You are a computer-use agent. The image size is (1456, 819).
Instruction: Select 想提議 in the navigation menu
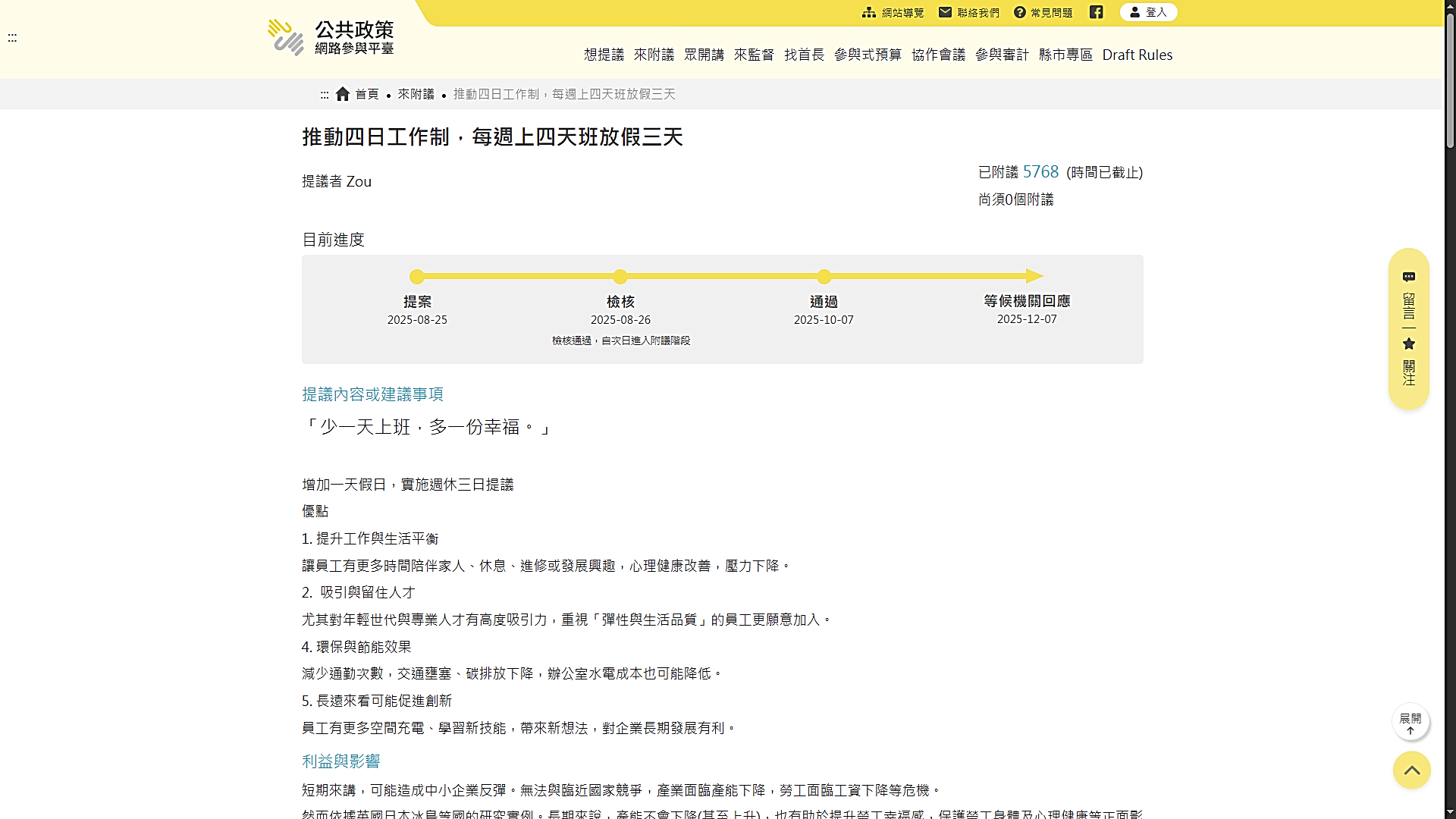(604, 55)
